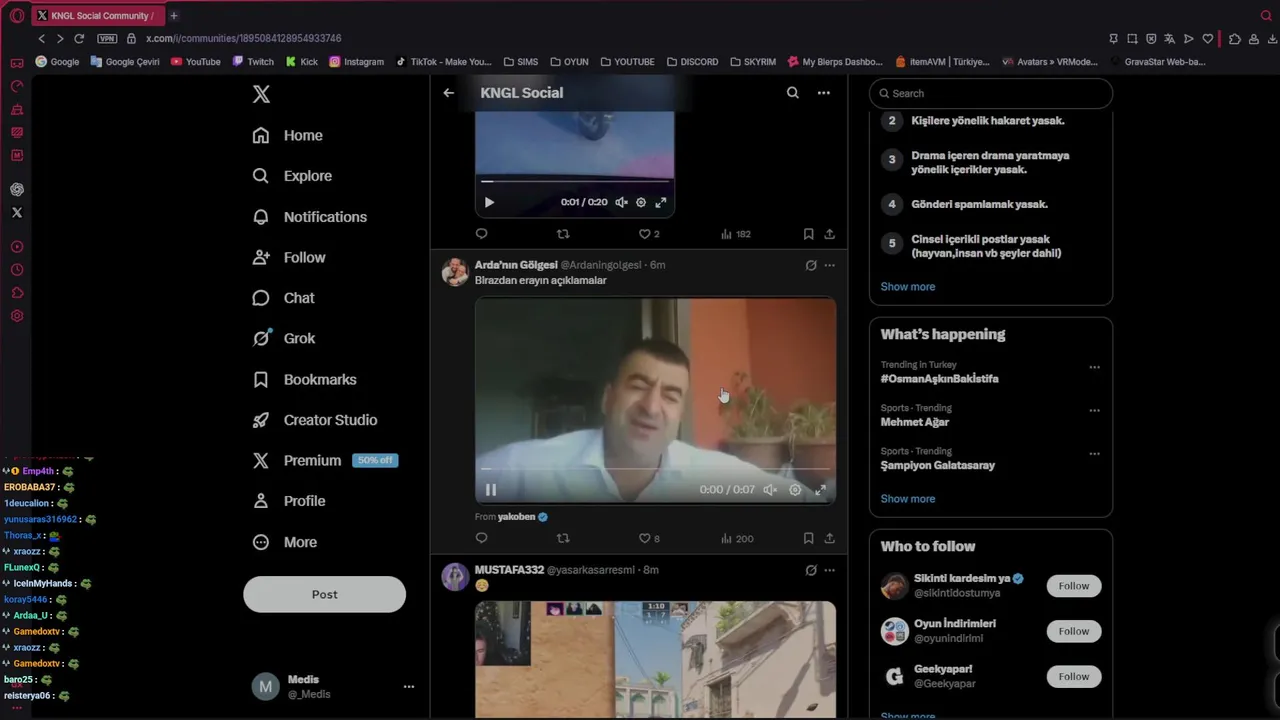1280x720 pixels.
Task: Fullscreen the top 0:20 video
Action: coord(660,202)
